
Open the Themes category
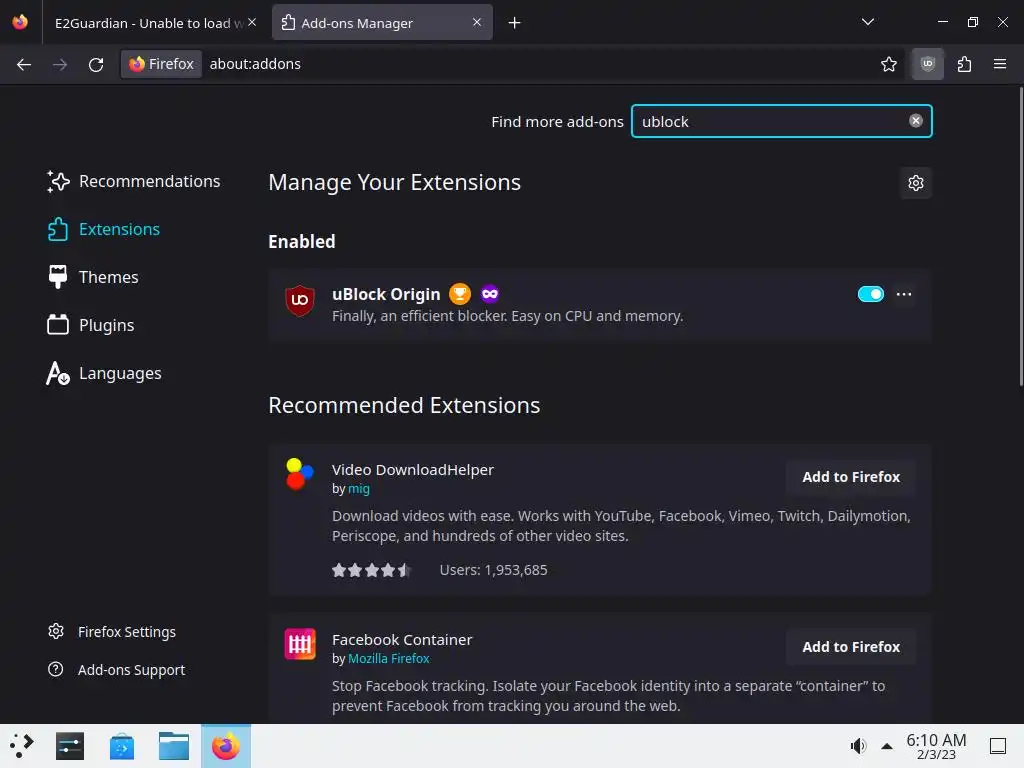point(92,277)
